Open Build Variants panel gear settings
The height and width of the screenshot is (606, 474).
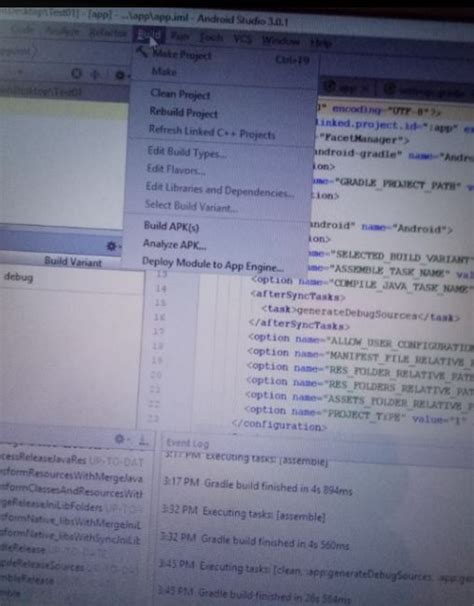(111, 245)
